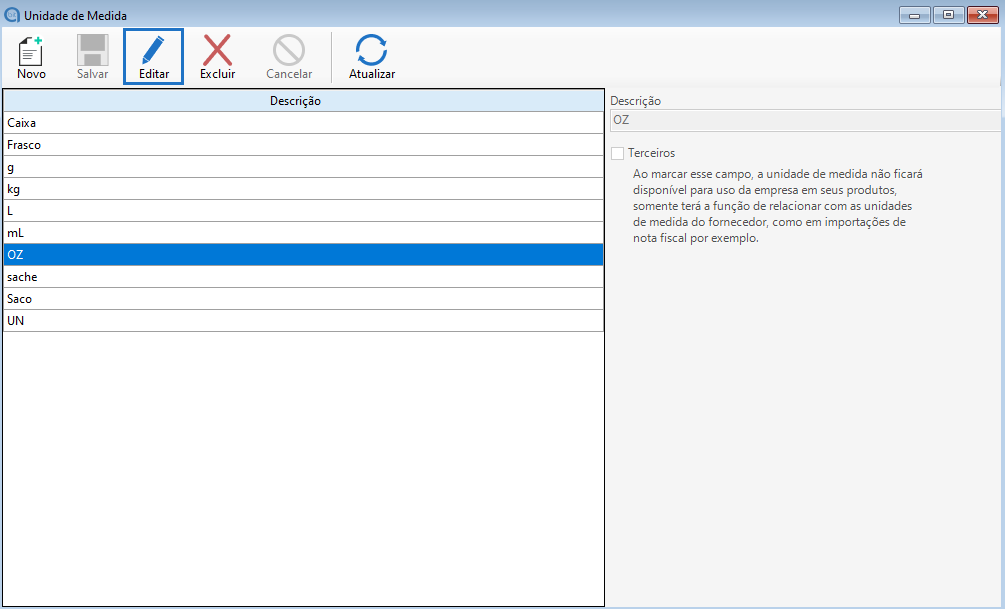
Task: Click the Cancelar icon in toolbar
Action: (x=289, y=50)
